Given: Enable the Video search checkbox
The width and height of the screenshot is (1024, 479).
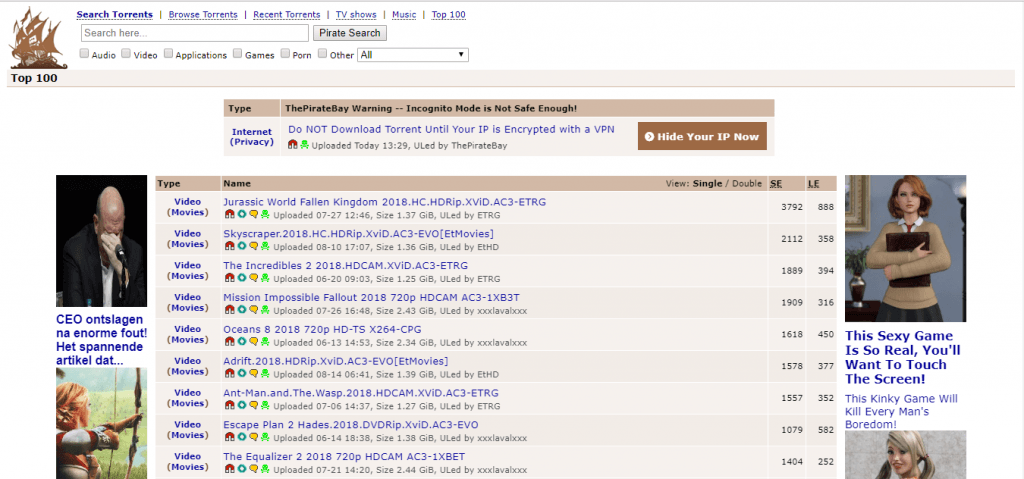Looking at the screenshot, I should tap(126, 54).
